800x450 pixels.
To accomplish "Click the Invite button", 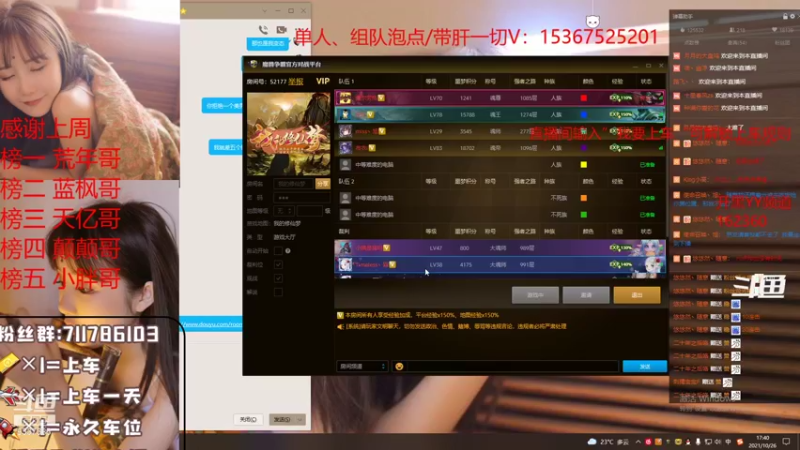I will [586, 295].
